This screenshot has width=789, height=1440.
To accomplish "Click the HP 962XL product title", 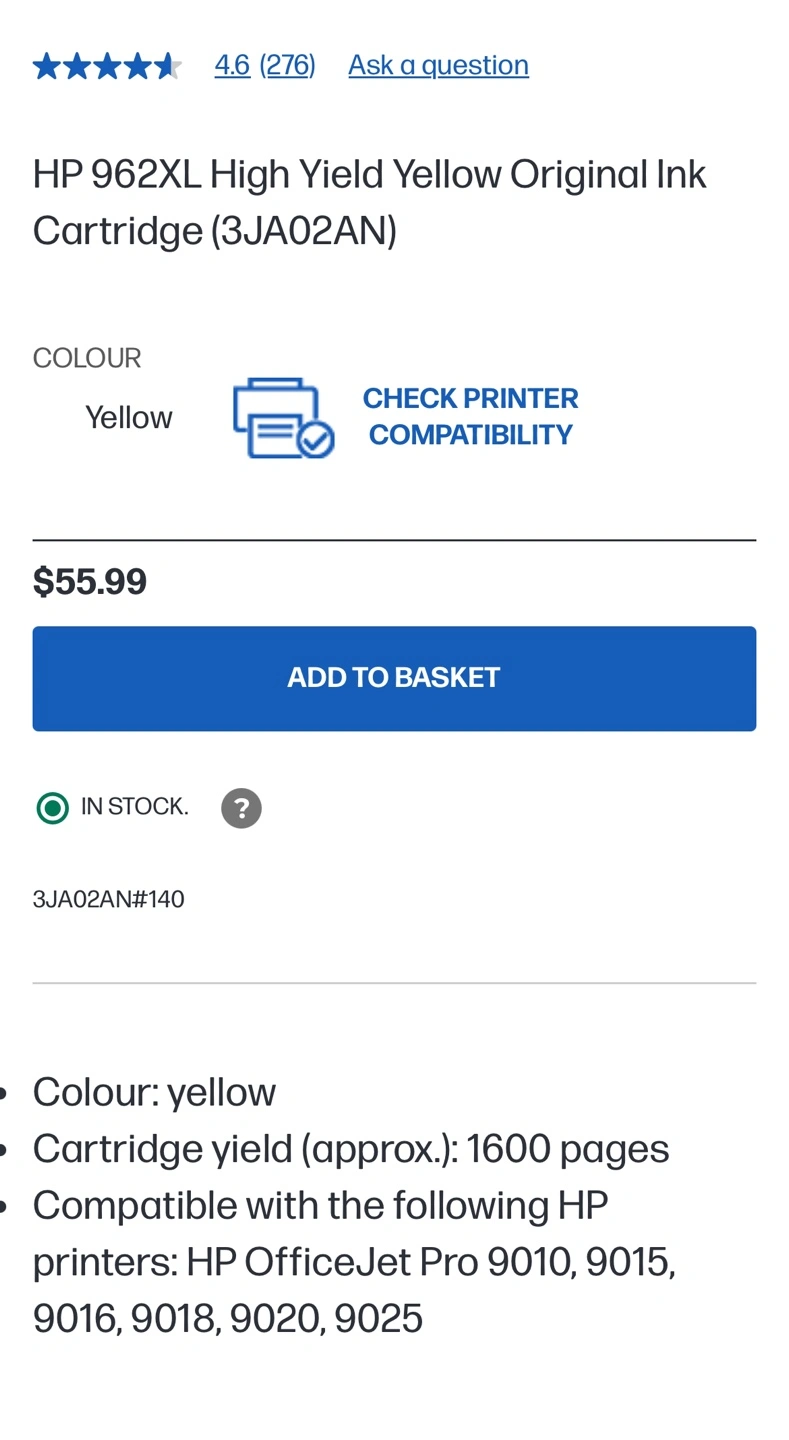I will (x=370, y=202).
